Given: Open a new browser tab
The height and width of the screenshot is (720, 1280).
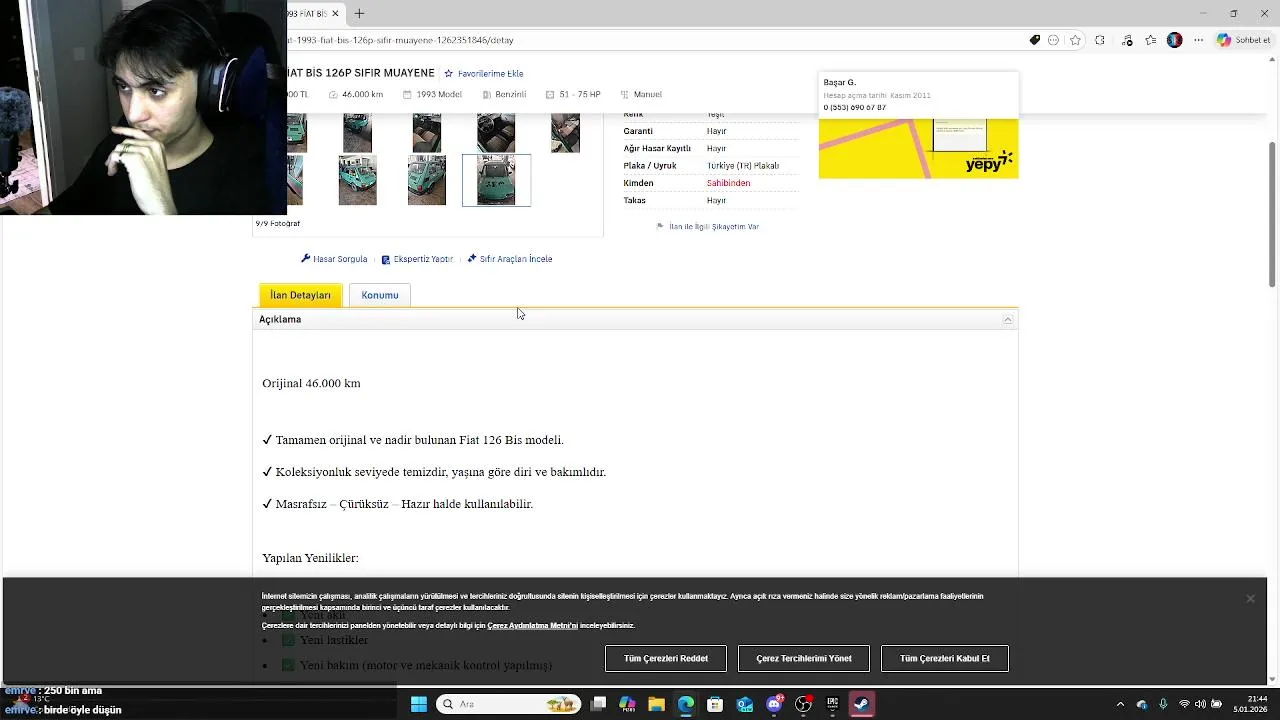Looking at the screenshot, I should pyautogui.click(x=359, y=13).
